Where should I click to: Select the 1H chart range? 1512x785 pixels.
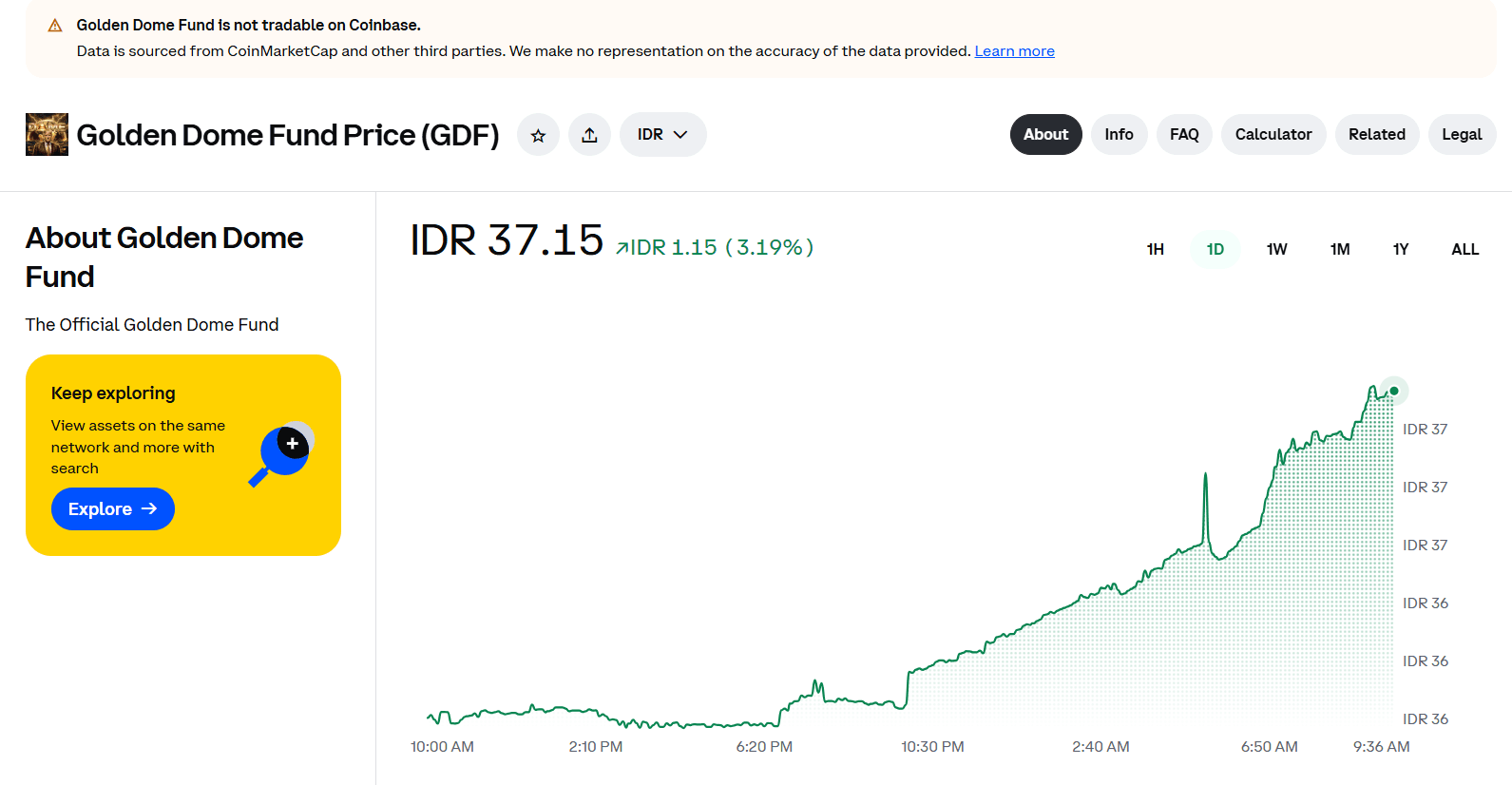point(1155,249)
